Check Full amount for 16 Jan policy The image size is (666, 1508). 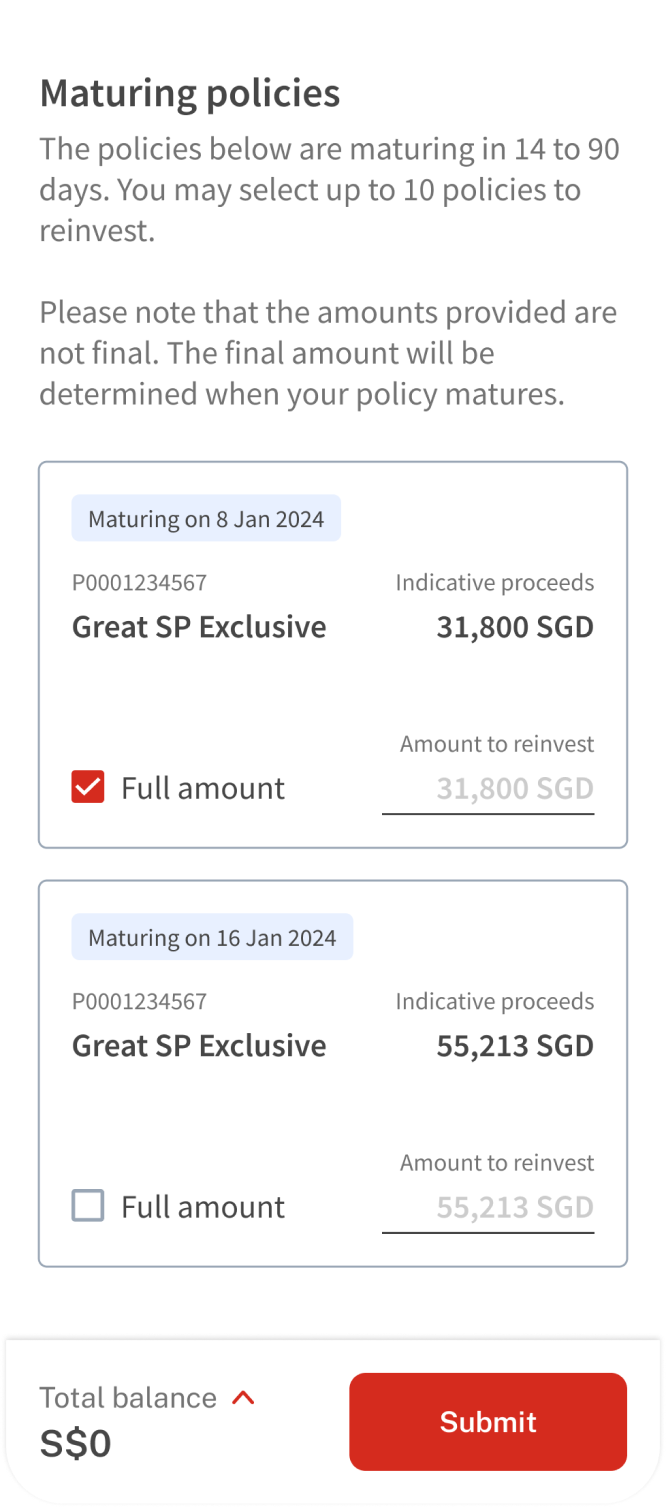88,1206
